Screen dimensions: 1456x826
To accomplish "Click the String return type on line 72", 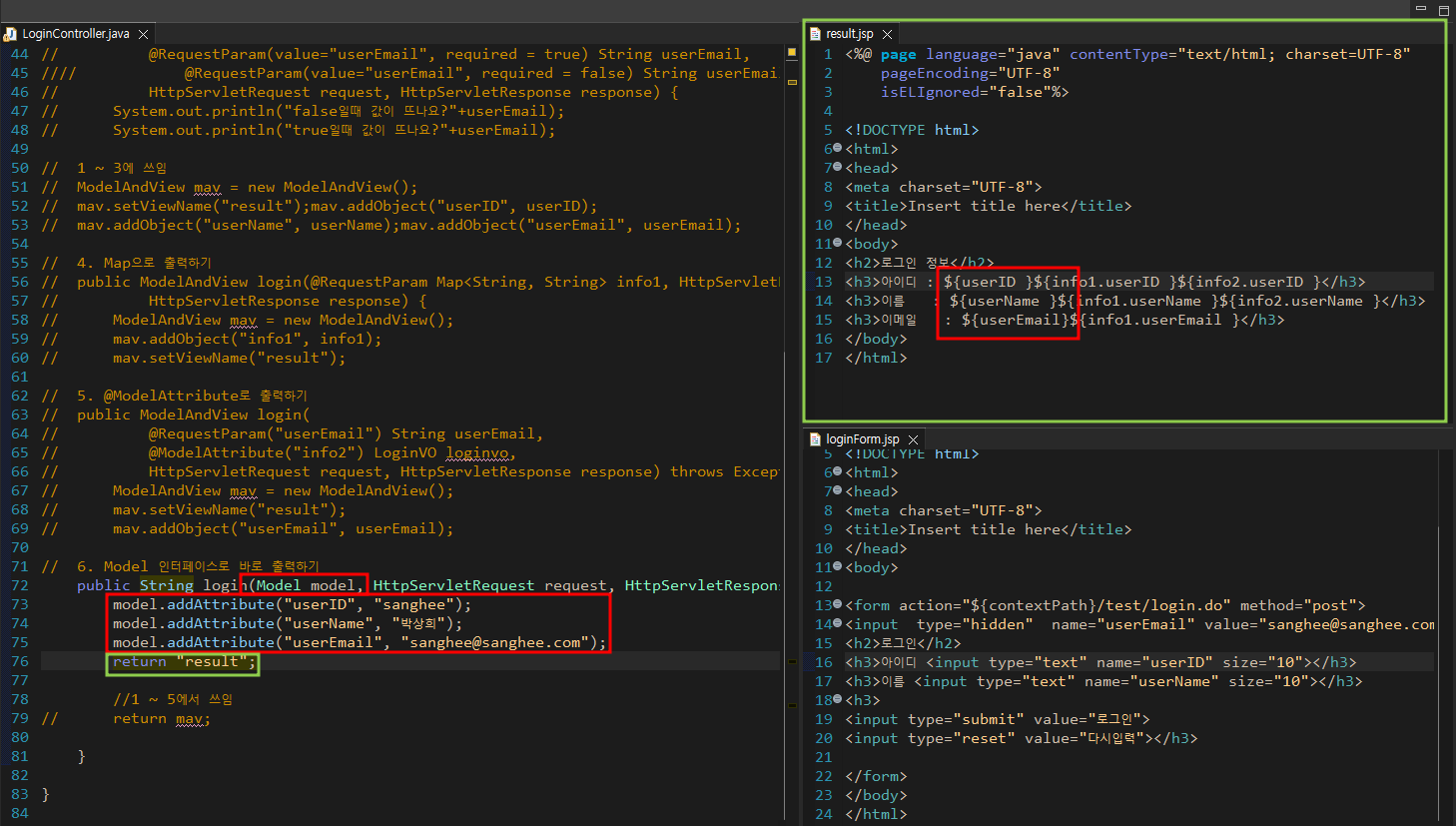I will pos(167,585).
